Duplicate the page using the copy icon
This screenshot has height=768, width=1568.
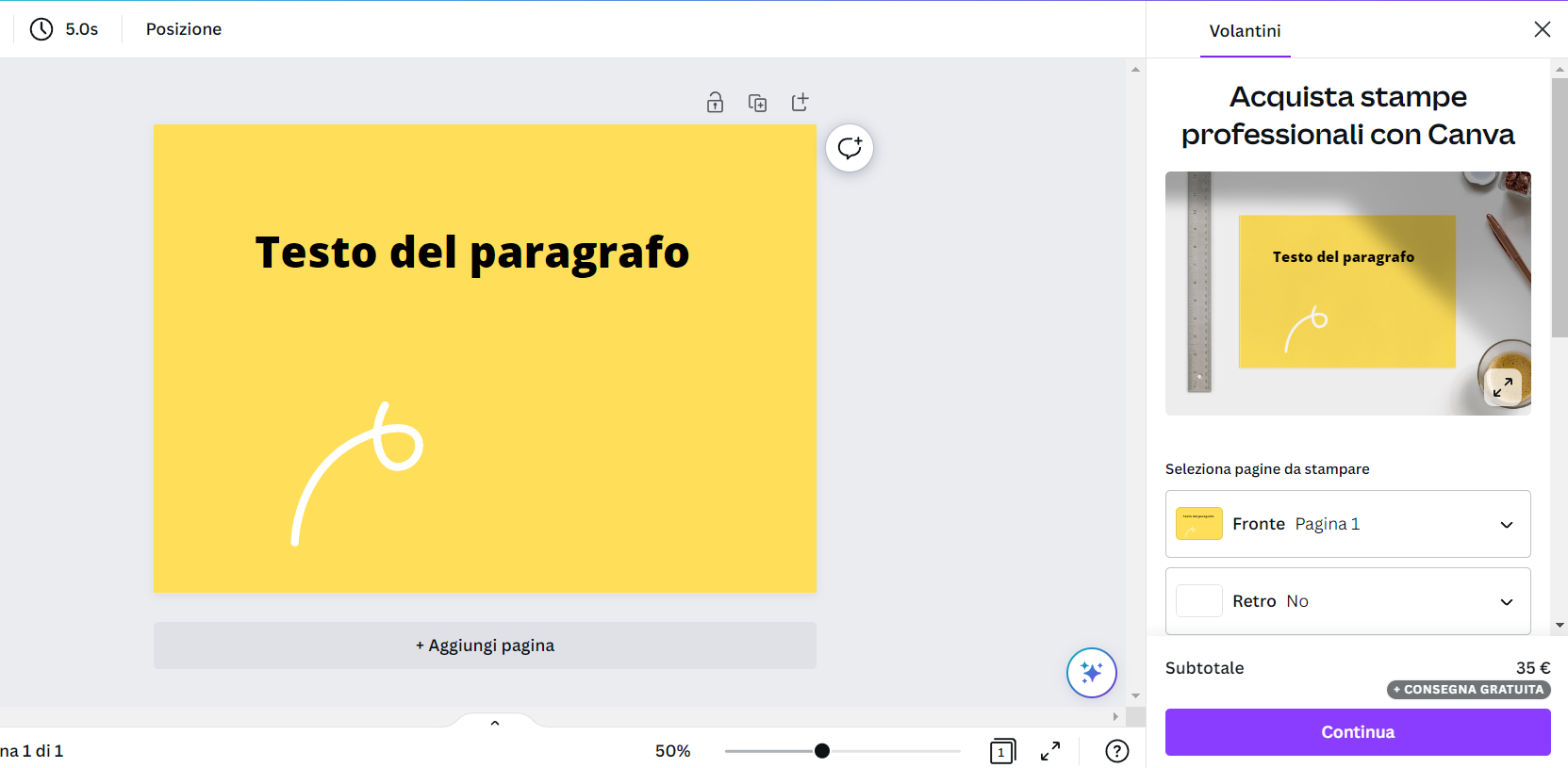click(x=757, y=103)
